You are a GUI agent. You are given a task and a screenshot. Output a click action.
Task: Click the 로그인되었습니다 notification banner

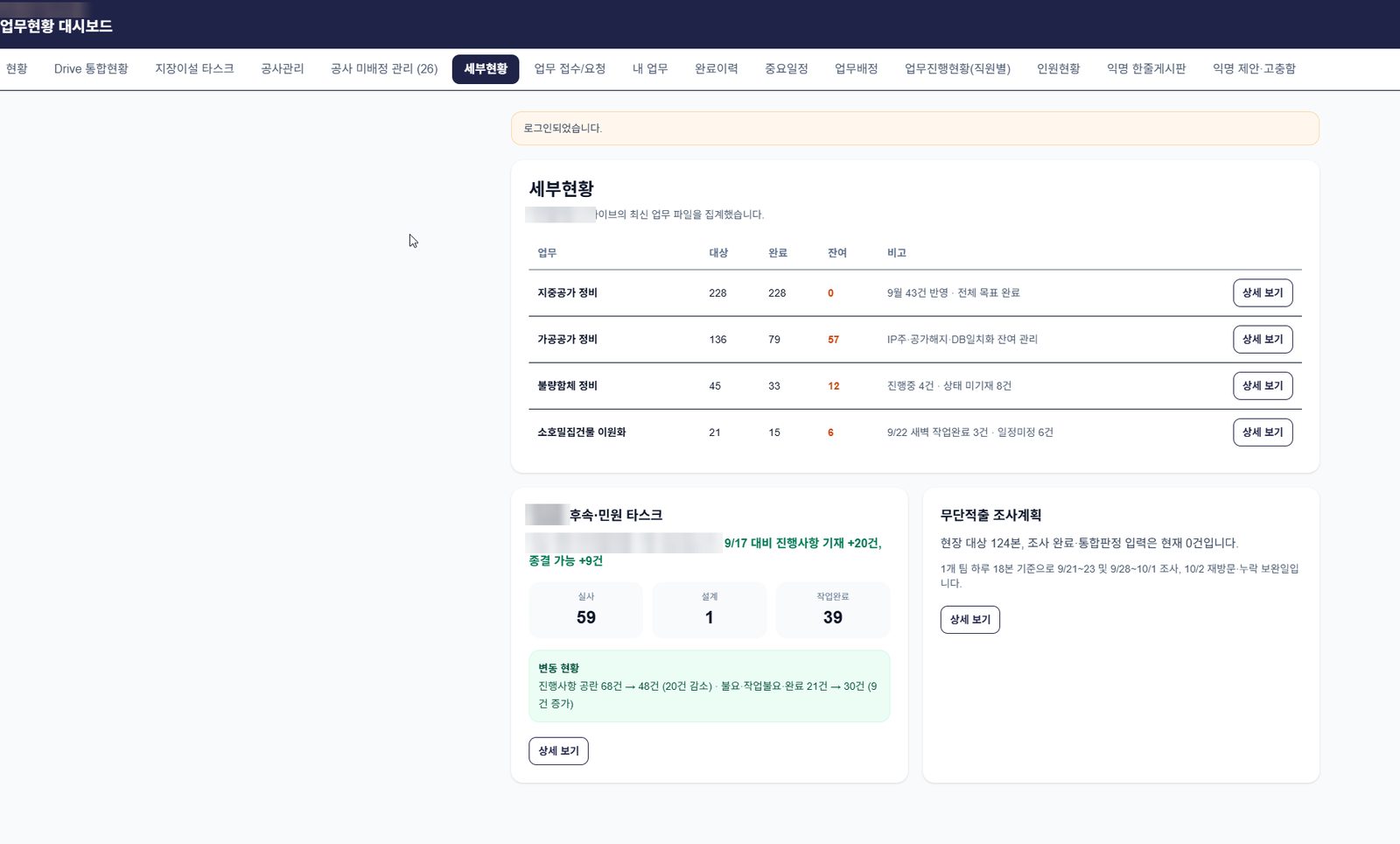click(x=914, y=129)
